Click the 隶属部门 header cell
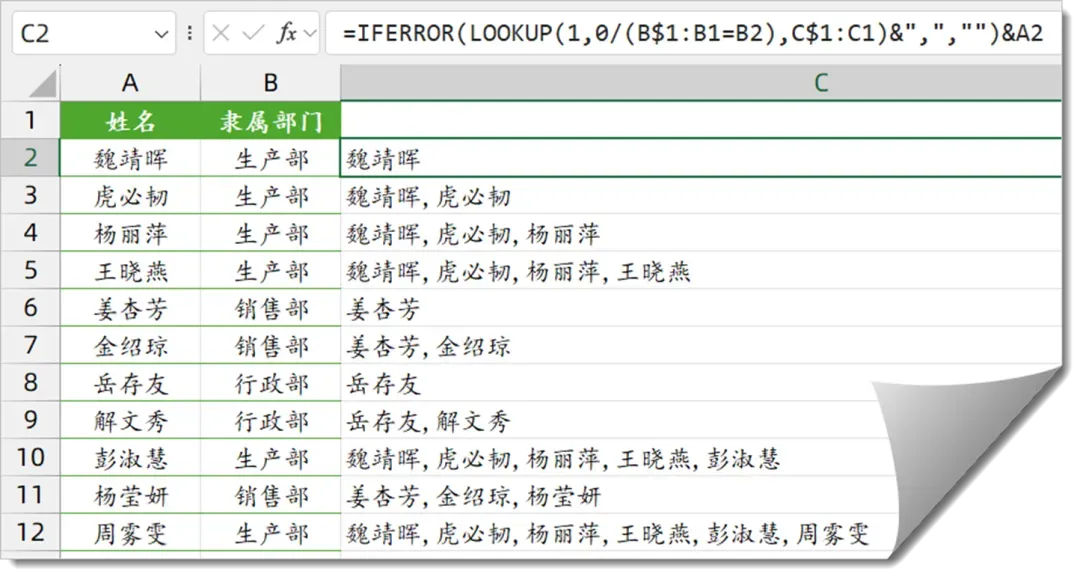1080x577 pixels. (x=271, y=120)
